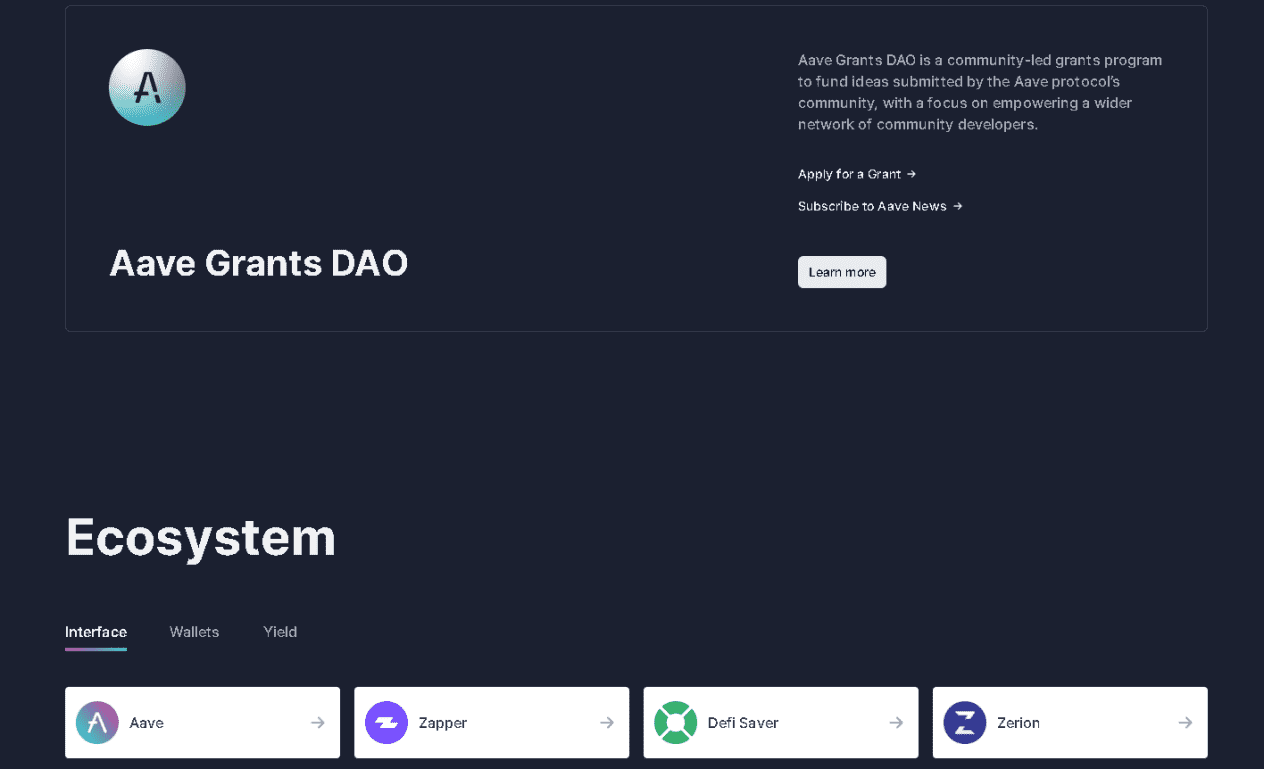
Task: Follow the Apply for a Grant link
Action: tap(857, 174)
